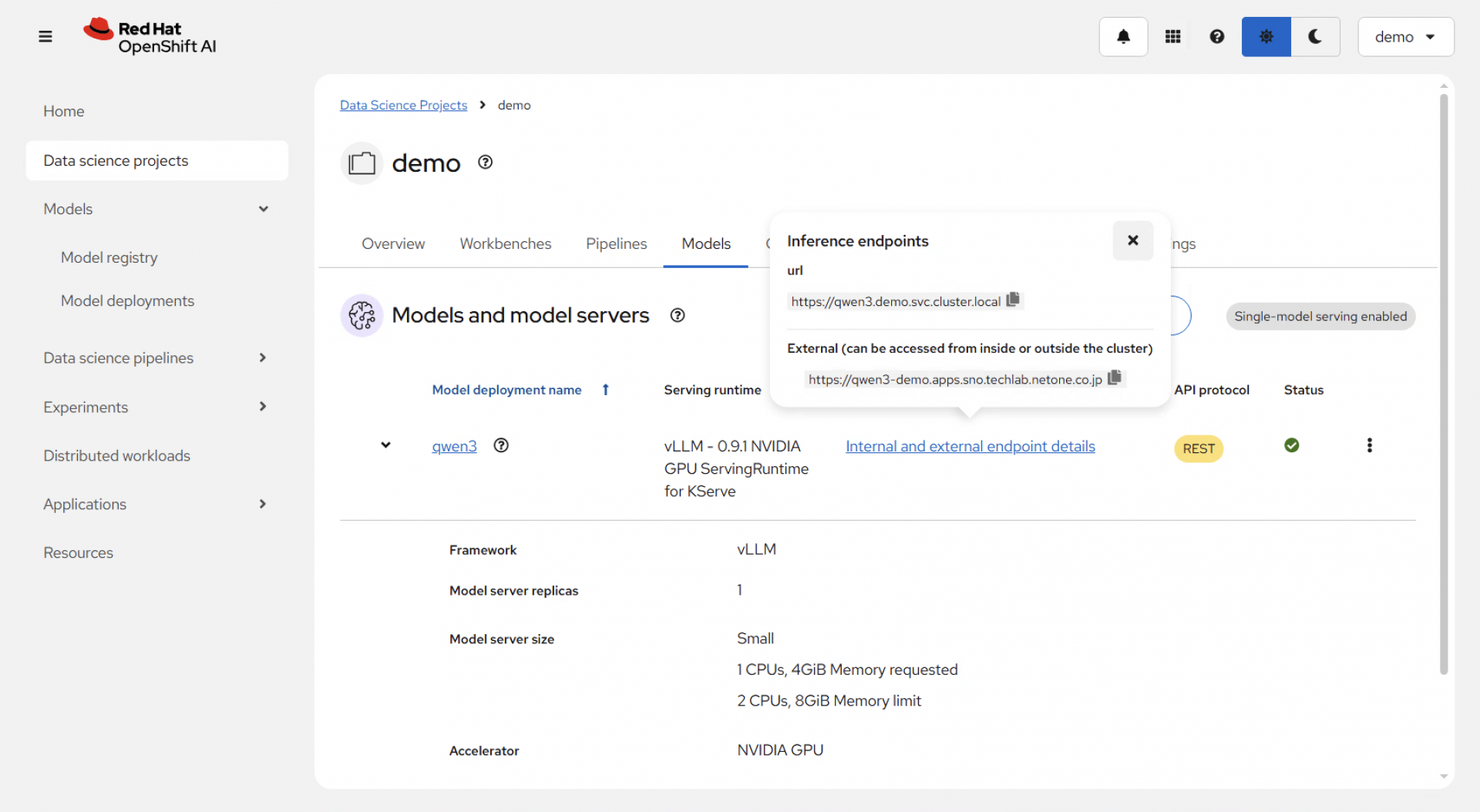
Task: Click the sort ascending arrow icon
Action: coord(605,390)
